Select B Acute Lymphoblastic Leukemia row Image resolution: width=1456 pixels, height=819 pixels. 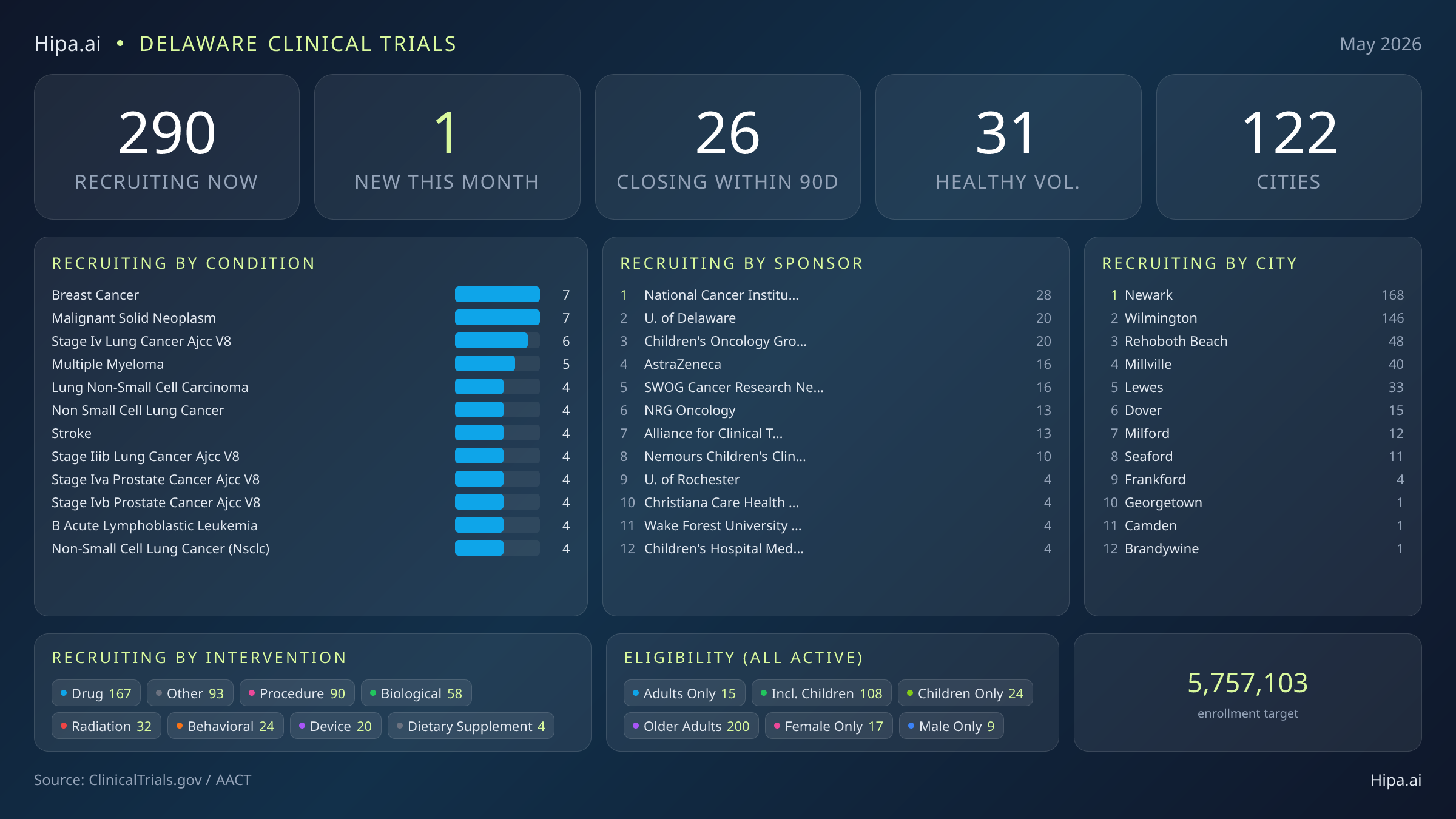click(x=311, y=525)
